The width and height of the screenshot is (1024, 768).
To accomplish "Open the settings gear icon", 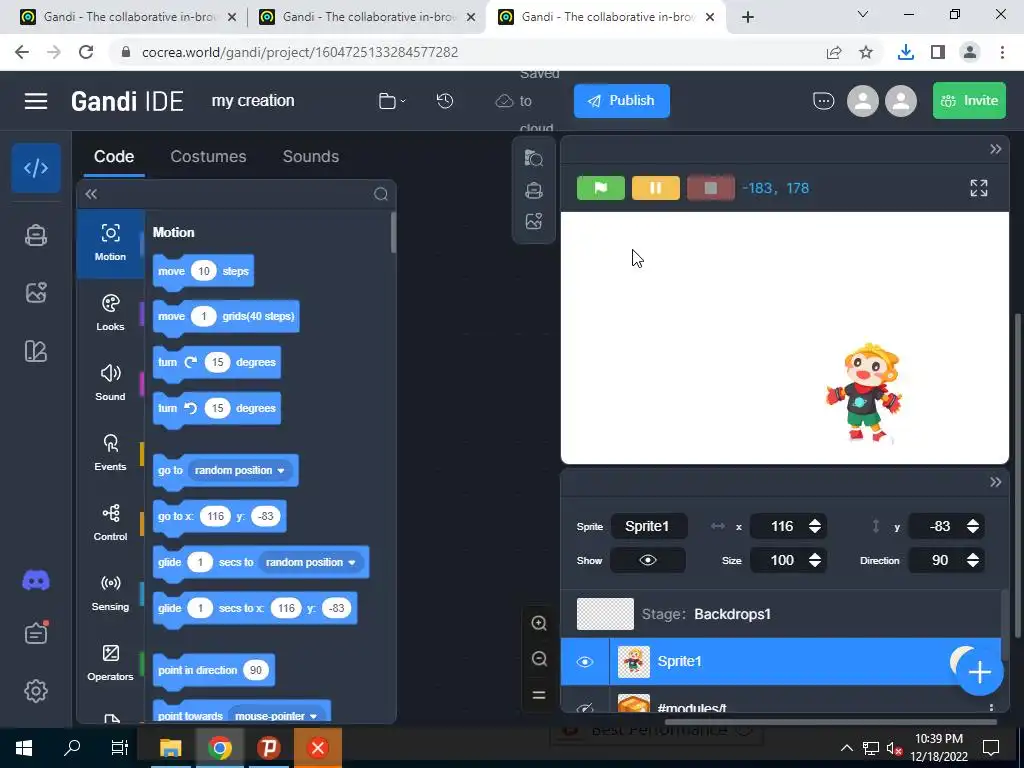I will (x=36, y=691).
